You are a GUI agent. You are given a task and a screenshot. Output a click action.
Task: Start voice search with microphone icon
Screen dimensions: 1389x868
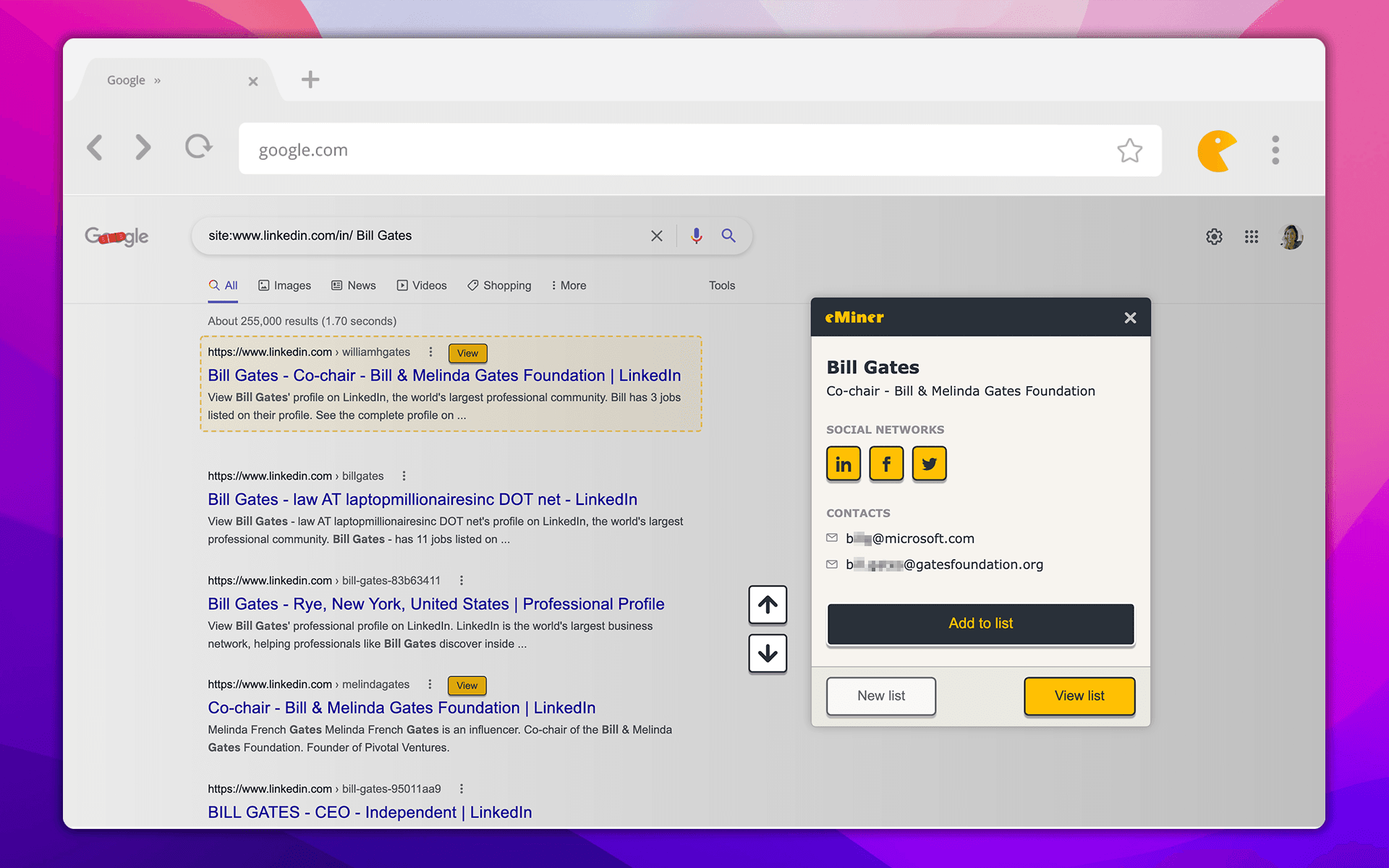[696, 236]
